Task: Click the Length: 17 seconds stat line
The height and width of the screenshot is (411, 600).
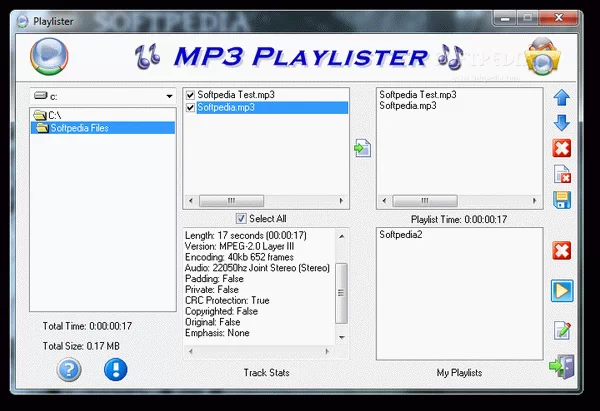Action: click(246, 235)
